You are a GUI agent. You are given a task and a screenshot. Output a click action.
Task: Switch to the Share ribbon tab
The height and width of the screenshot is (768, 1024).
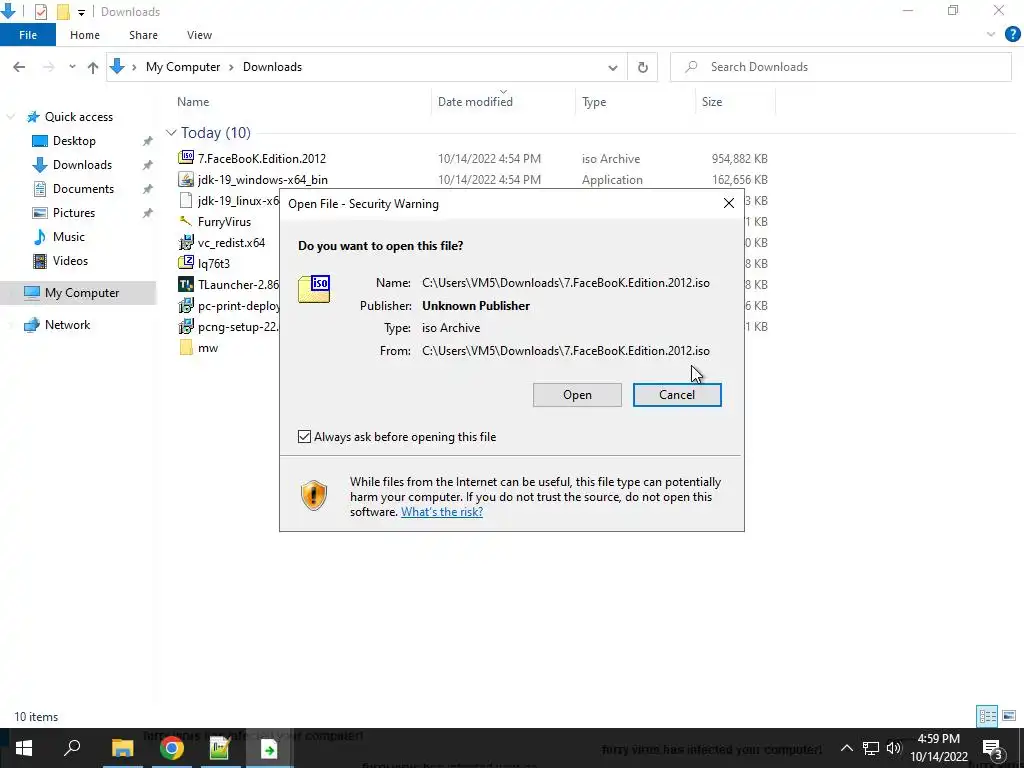point(143,35)
